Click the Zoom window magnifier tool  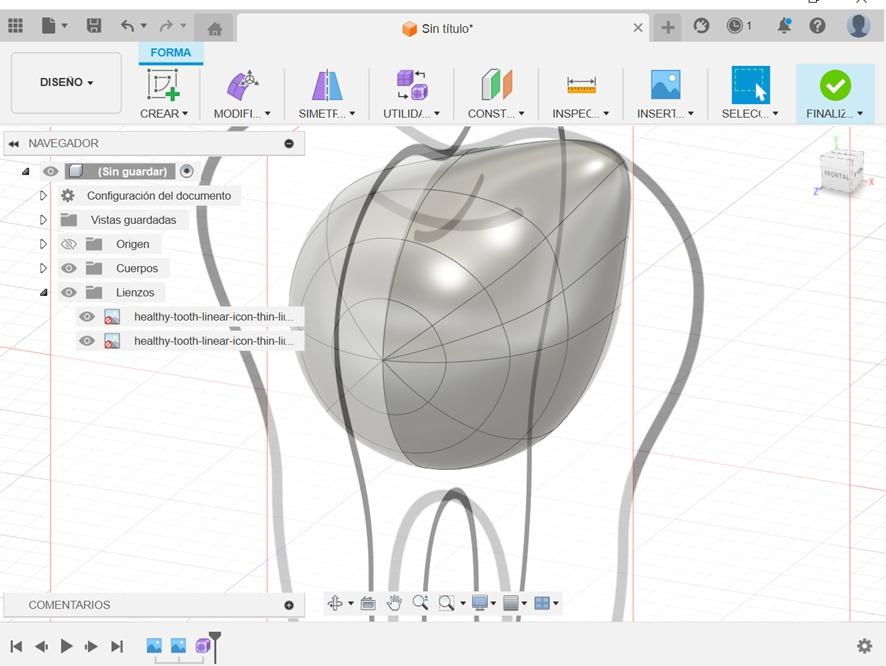(x=446, y=603)
